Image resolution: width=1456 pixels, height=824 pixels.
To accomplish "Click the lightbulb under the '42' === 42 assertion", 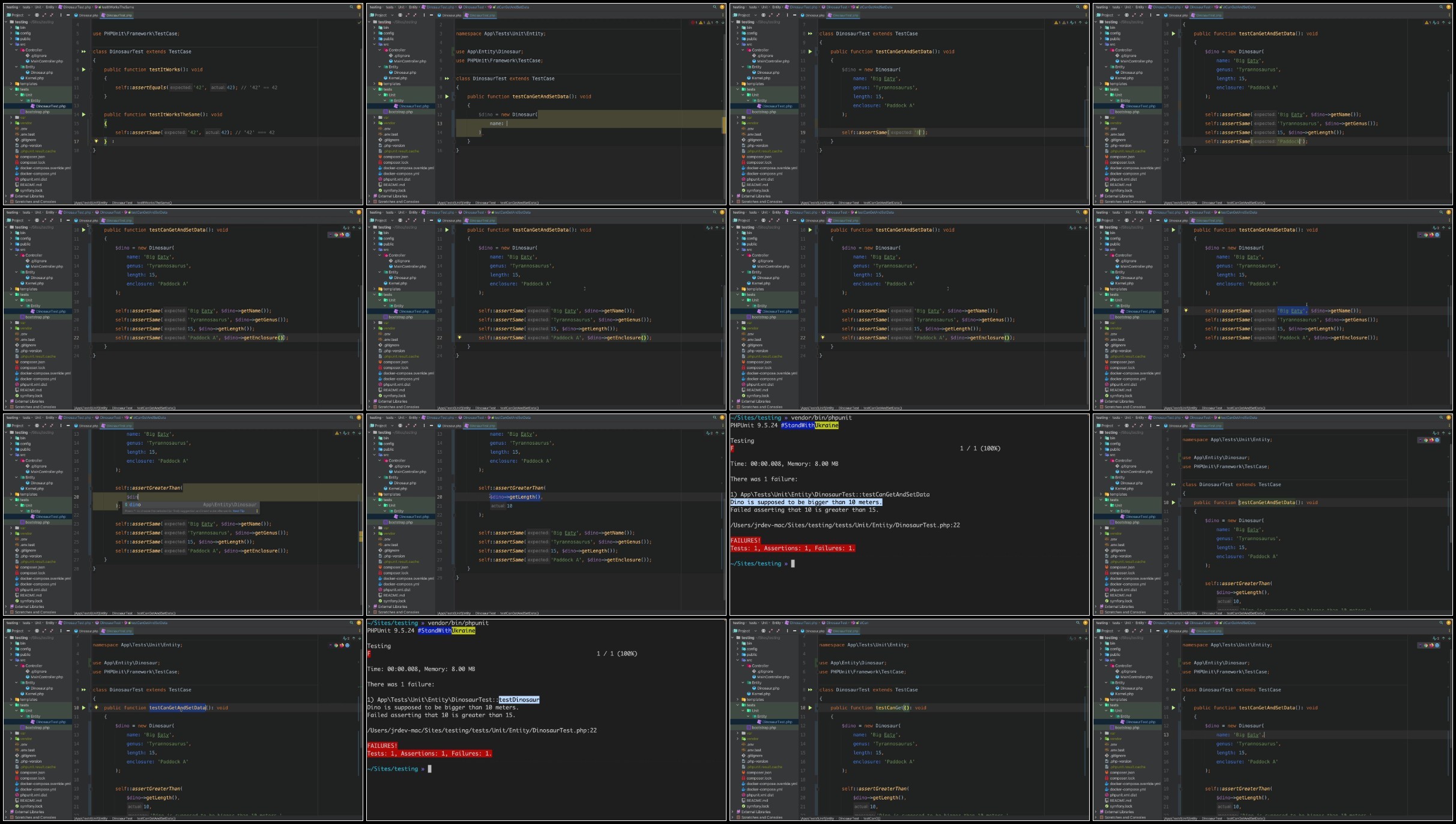I will click(x=96, y=142).
